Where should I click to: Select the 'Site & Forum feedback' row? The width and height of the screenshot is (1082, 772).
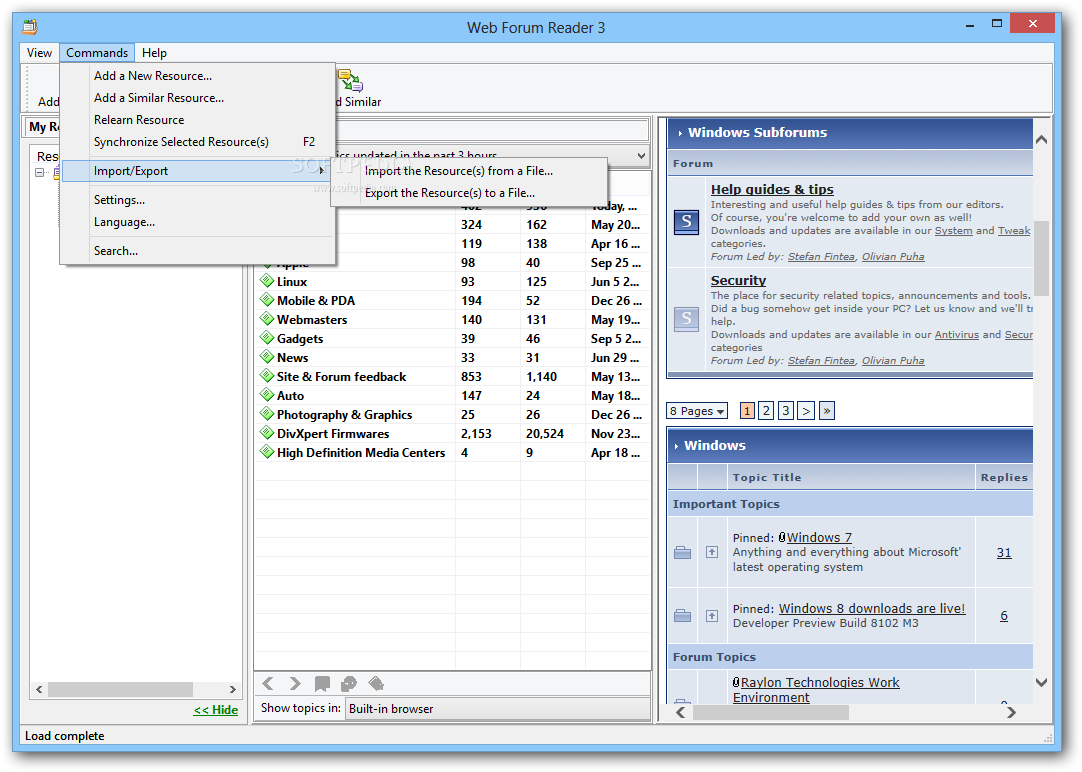[x=452, y=376]
